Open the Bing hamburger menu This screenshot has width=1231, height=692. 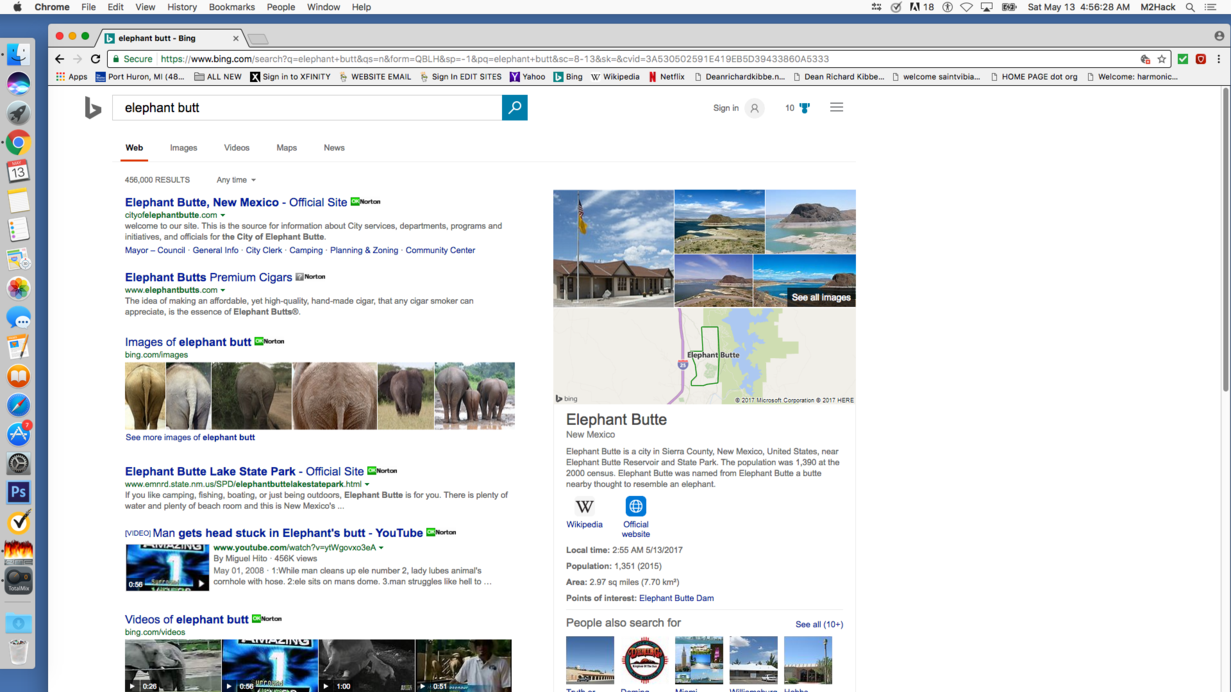click(x=837, y=108)
